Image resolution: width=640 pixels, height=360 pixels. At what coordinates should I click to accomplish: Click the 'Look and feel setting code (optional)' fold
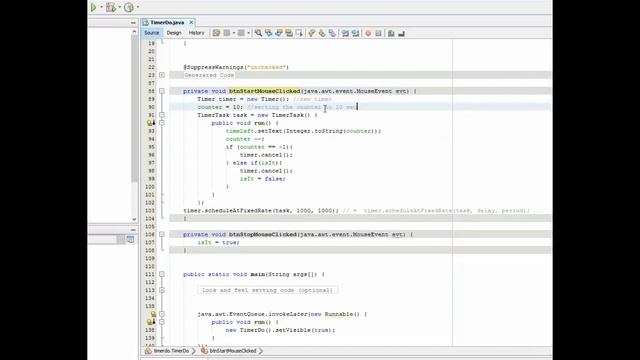267,290
